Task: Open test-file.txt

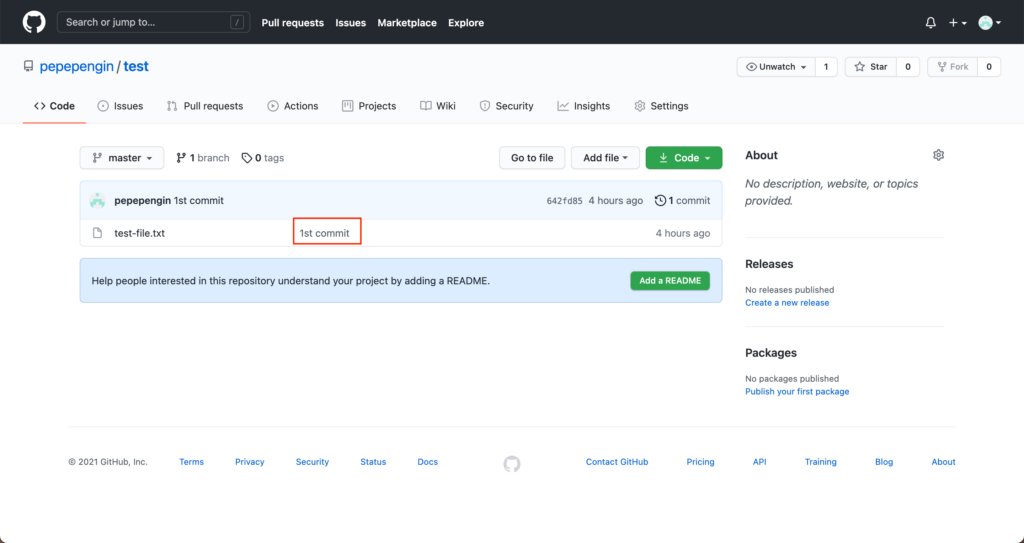Action: click(140, 233)
